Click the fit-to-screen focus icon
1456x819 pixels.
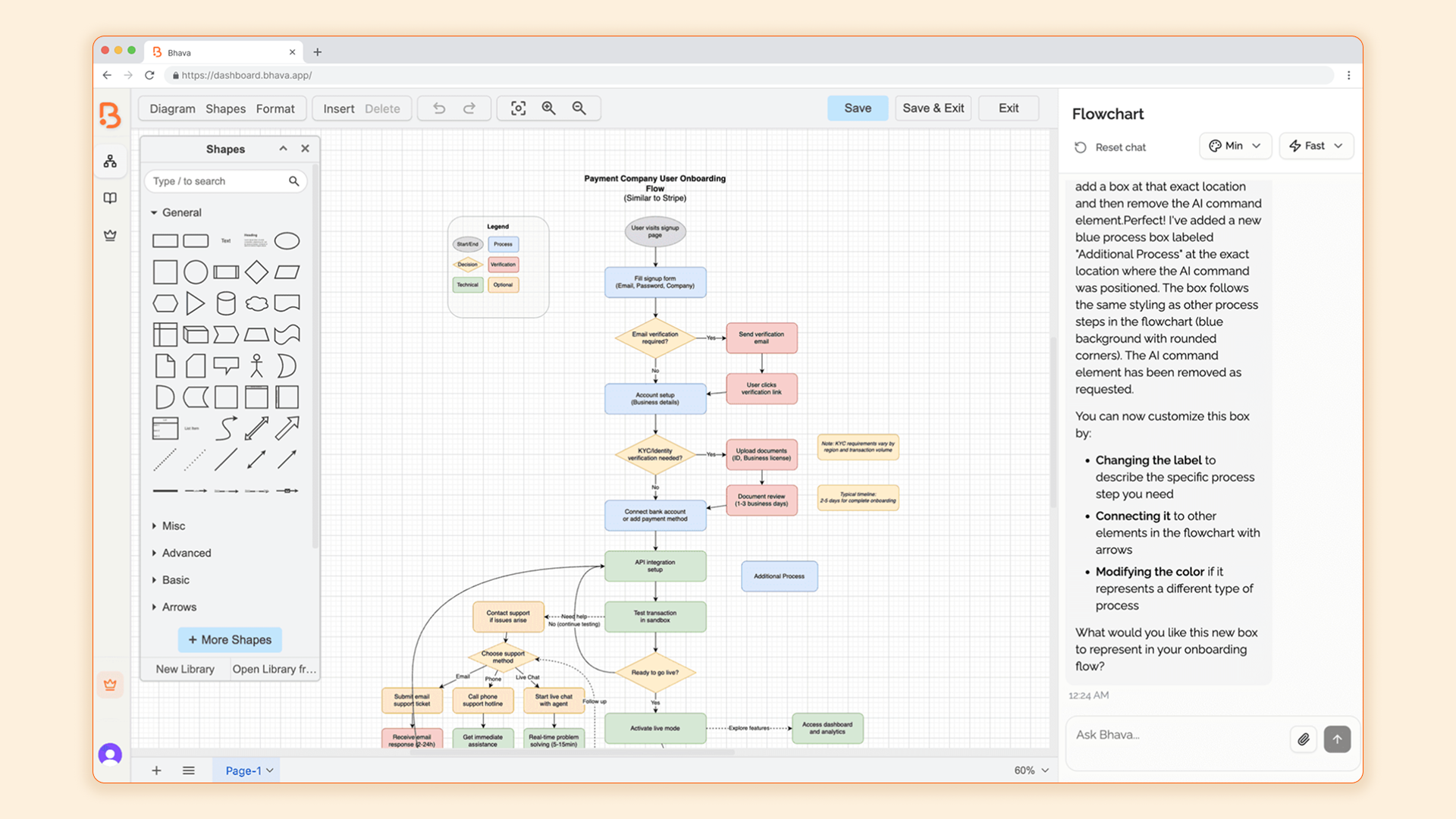pyautogui.click(x=518, y=108)
